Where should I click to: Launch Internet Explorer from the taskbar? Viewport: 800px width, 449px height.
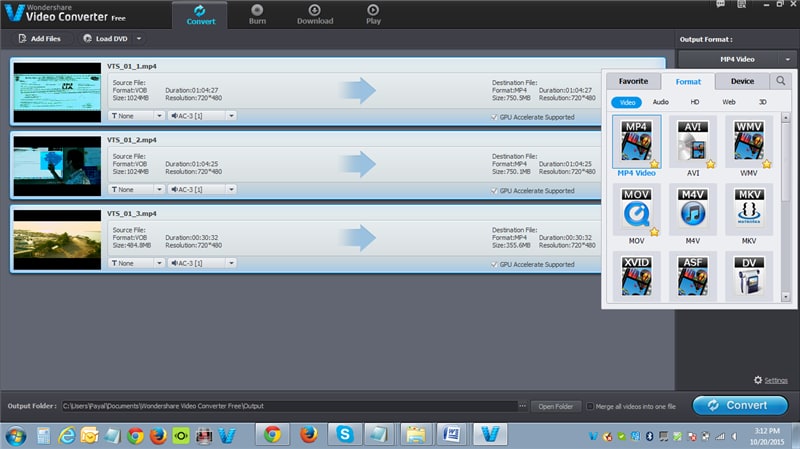(x=66, y=436)
